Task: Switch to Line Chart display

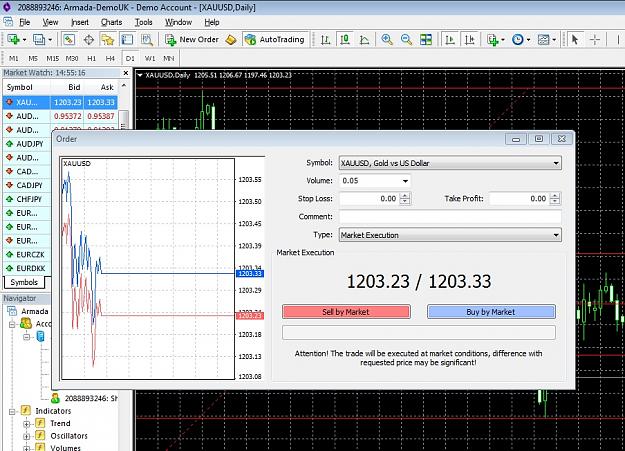Action: click(364, 39)
